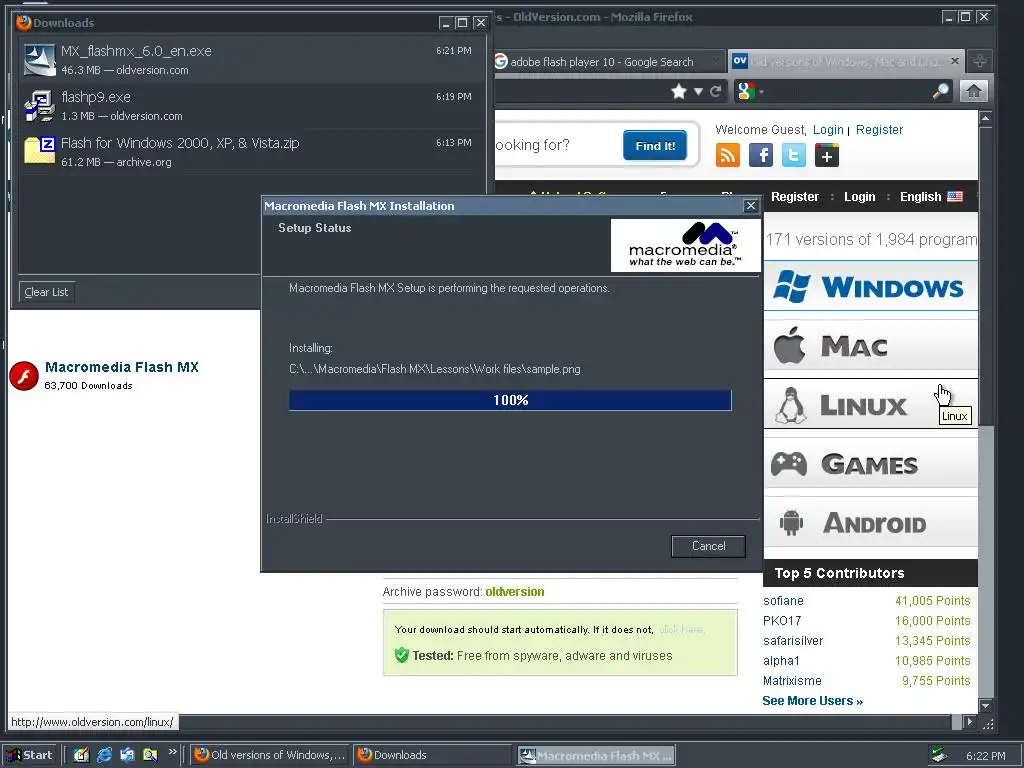Click the installer 100% progress bar
Viewport: 1024px width, 768px height.
tap(510, 400)
